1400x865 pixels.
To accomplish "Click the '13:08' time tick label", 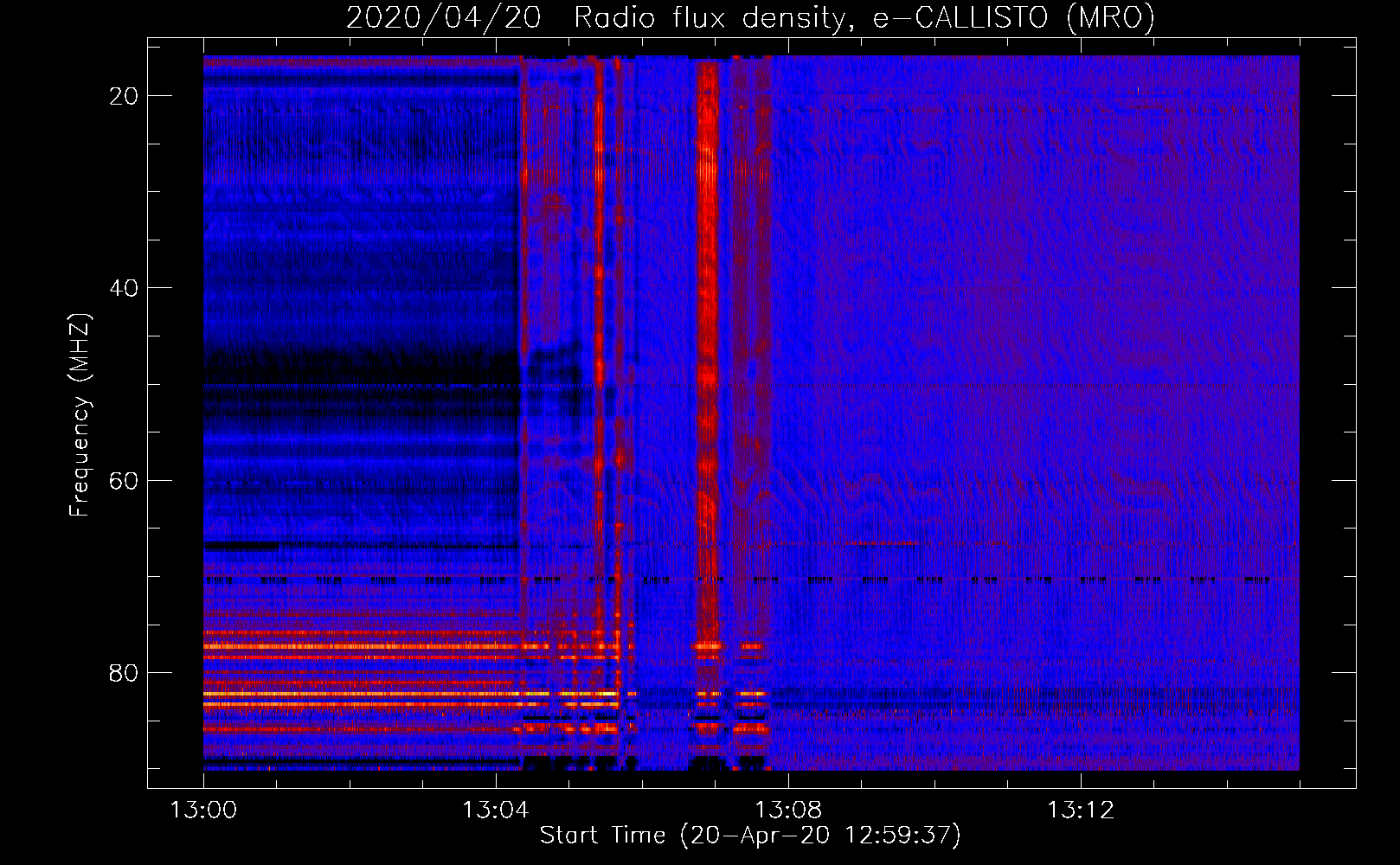I will (788, 811).
